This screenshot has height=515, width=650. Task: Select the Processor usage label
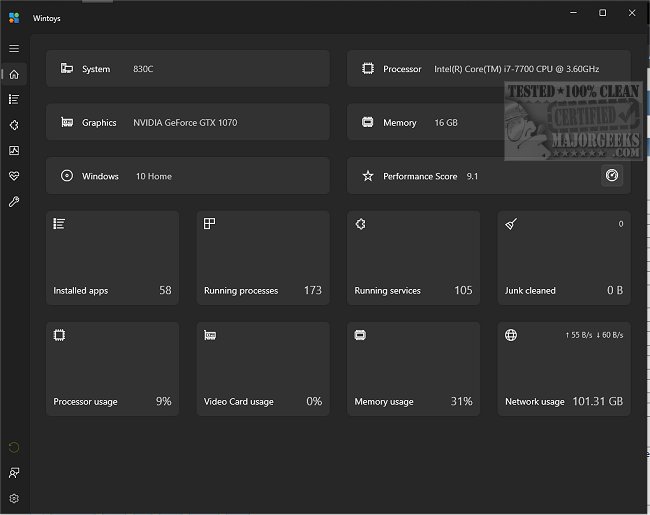[x=85, y=402]
